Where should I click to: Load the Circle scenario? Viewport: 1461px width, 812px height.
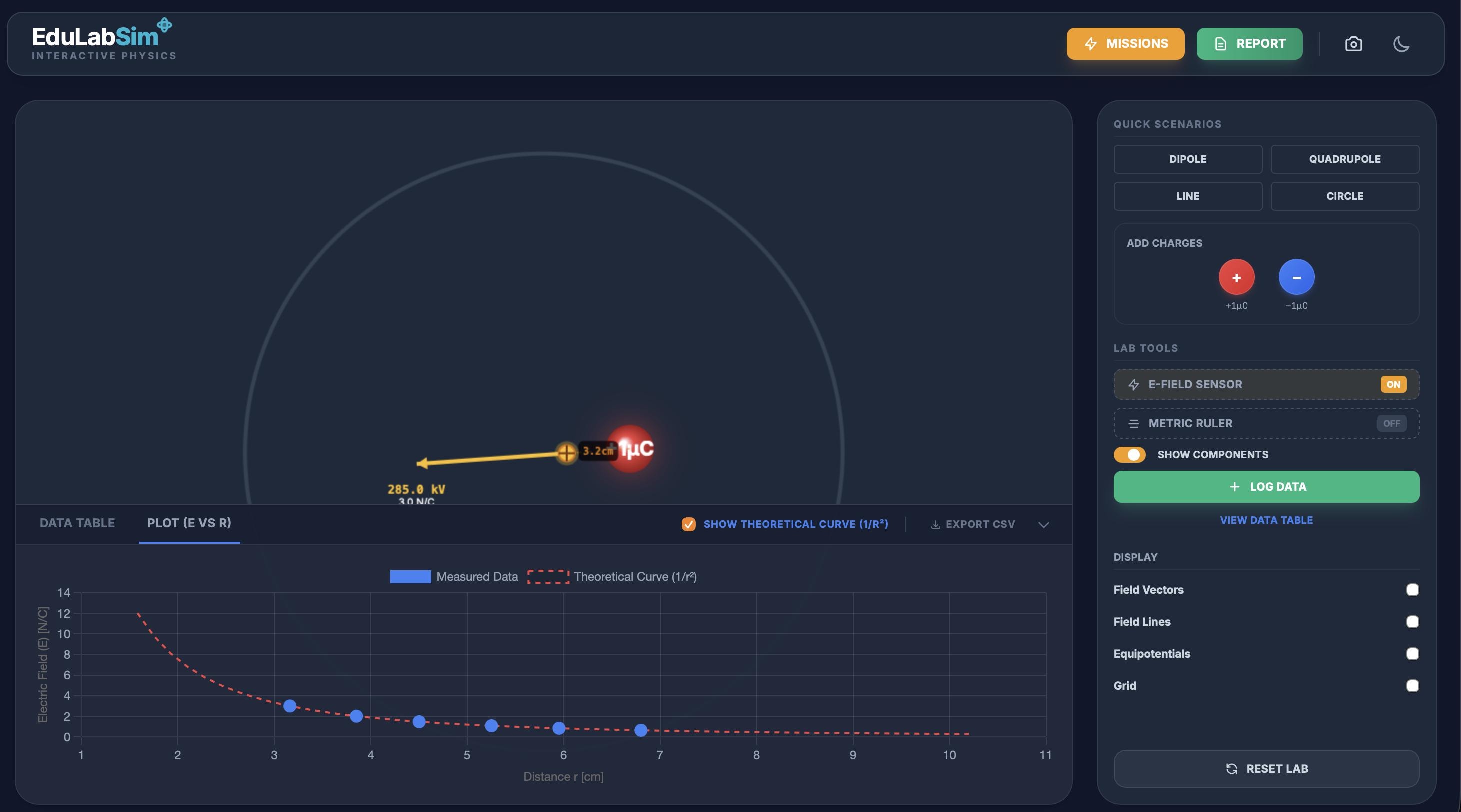click(x=1344, y=196)
